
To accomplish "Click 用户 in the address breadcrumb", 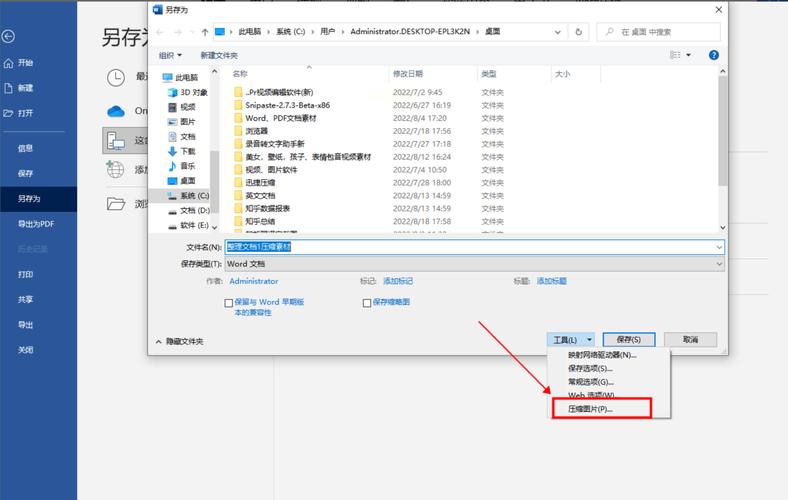I will [x=328, y=32].
